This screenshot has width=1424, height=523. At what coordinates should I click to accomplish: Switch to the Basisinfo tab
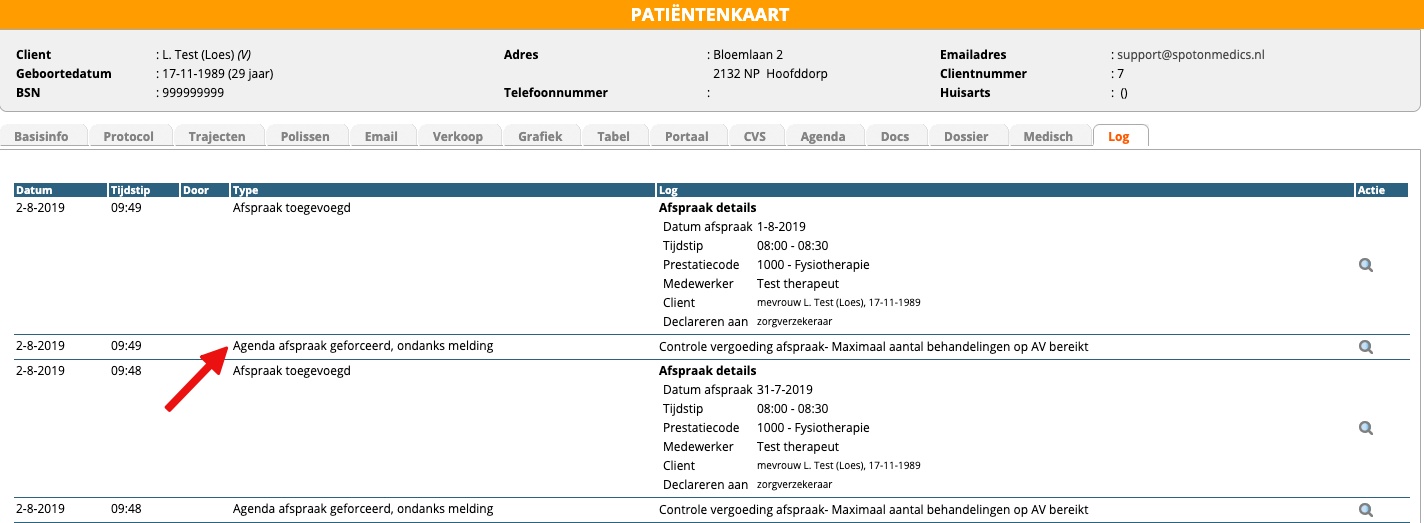pos(41,137)
